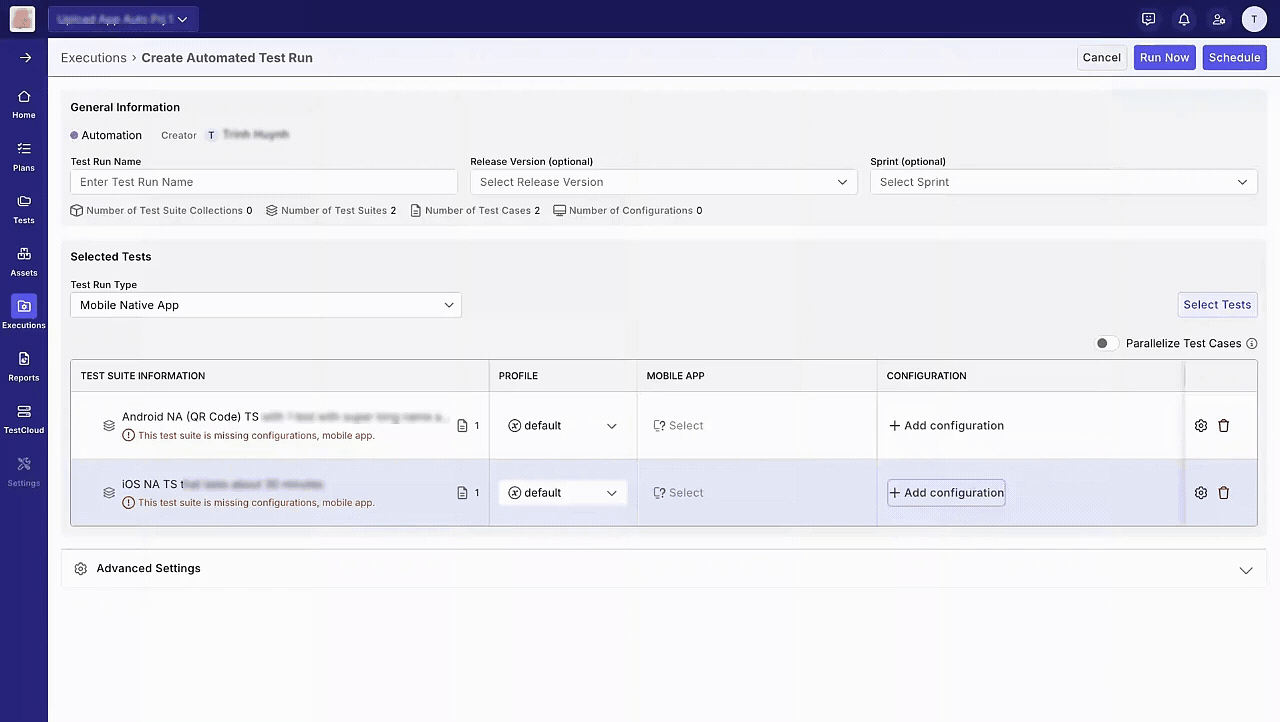This screenshot has width=1280, height=722.
Task: Navigate to Executions breadcrumb link
Action: pos(93,58)
